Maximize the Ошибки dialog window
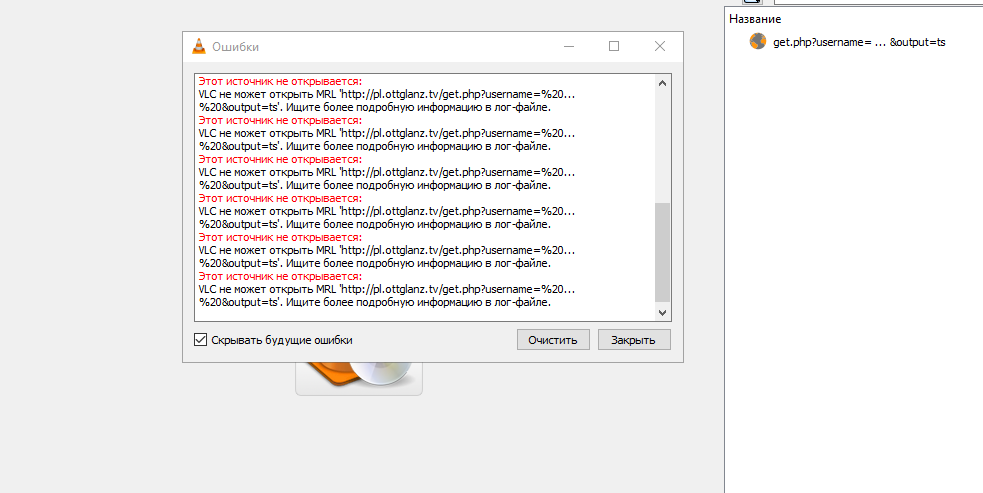 click(x=614, y=46)
